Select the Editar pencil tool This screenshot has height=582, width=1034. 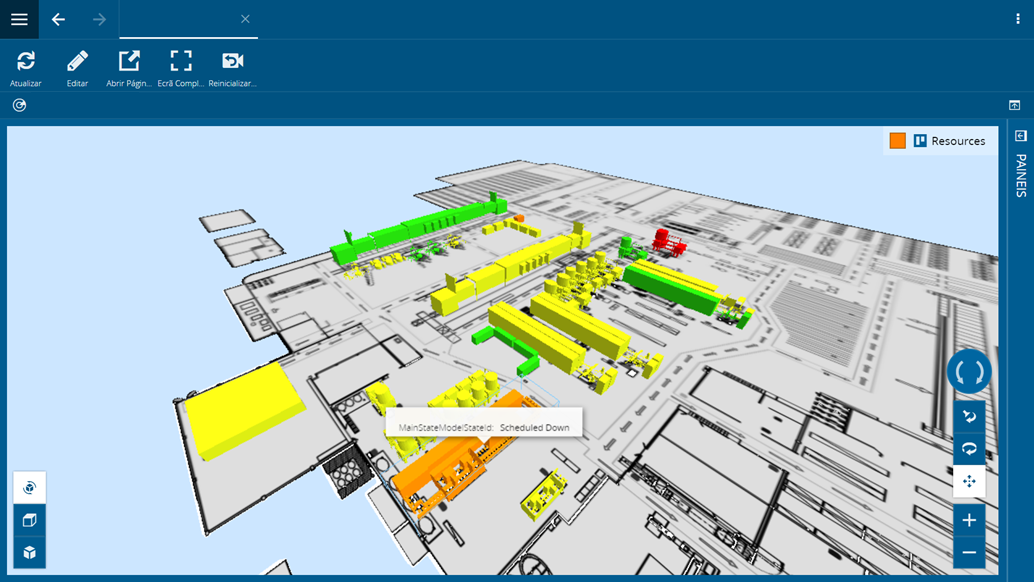[x=77, y=68]
